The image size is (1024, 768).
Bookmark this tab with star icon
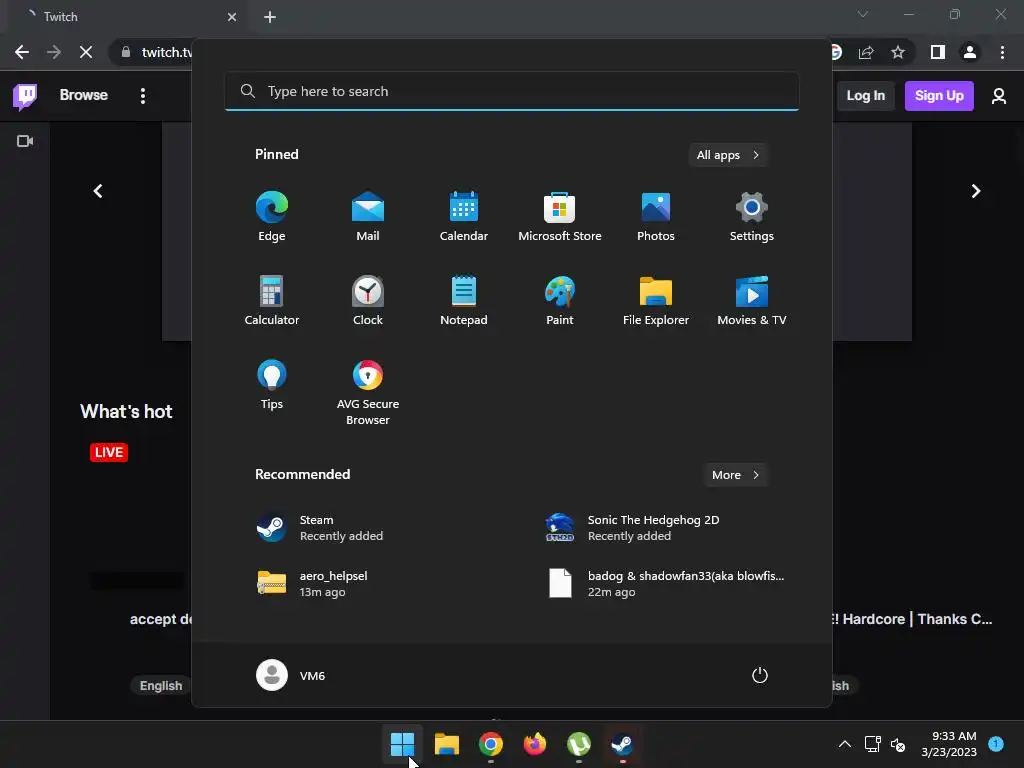[898, 52]
